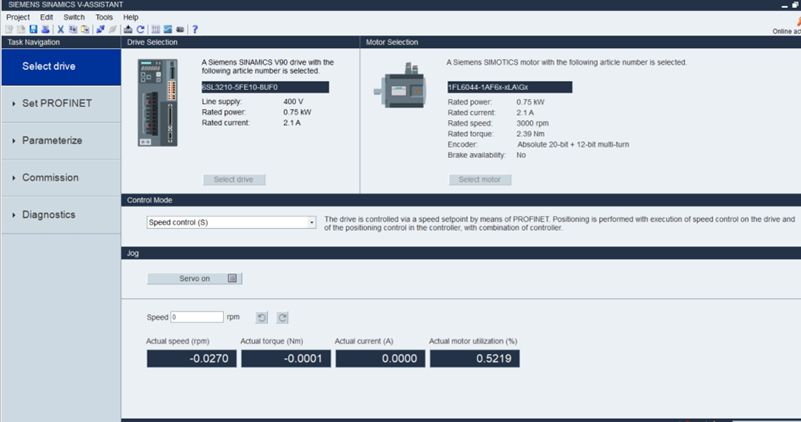
Task: Click the Select drive button under drive details
Action: (x=234, y=179)
